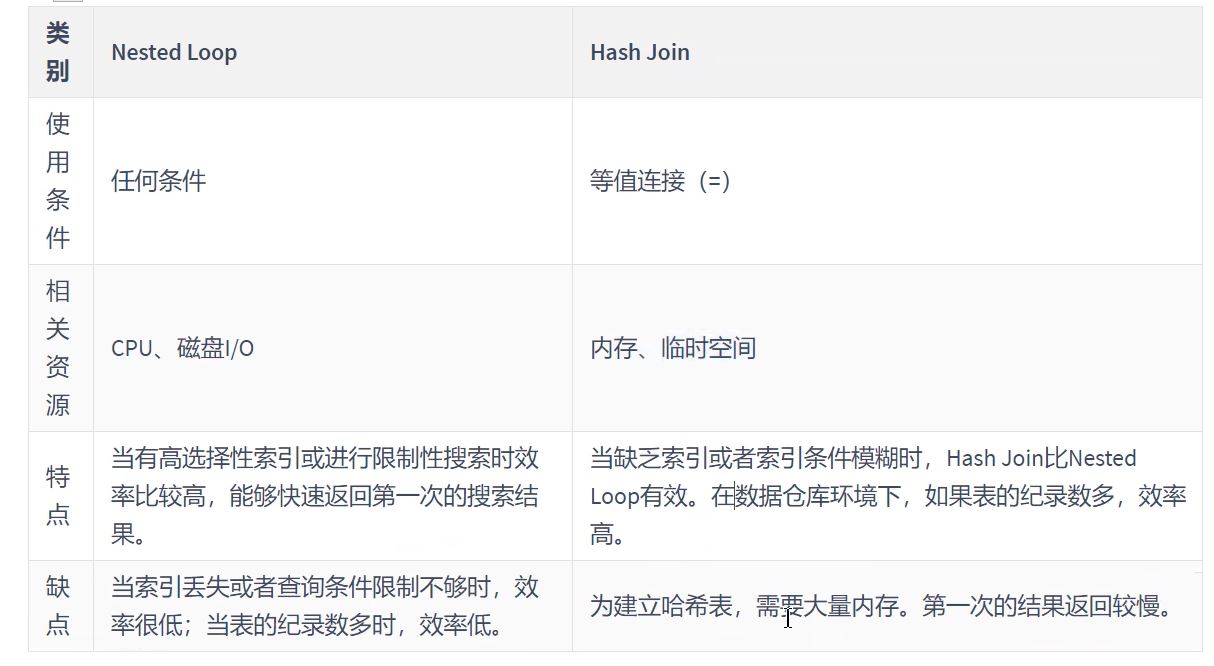Select the 内存、临时空间 cell
1214x666 pixels.
tap(887, 348)
